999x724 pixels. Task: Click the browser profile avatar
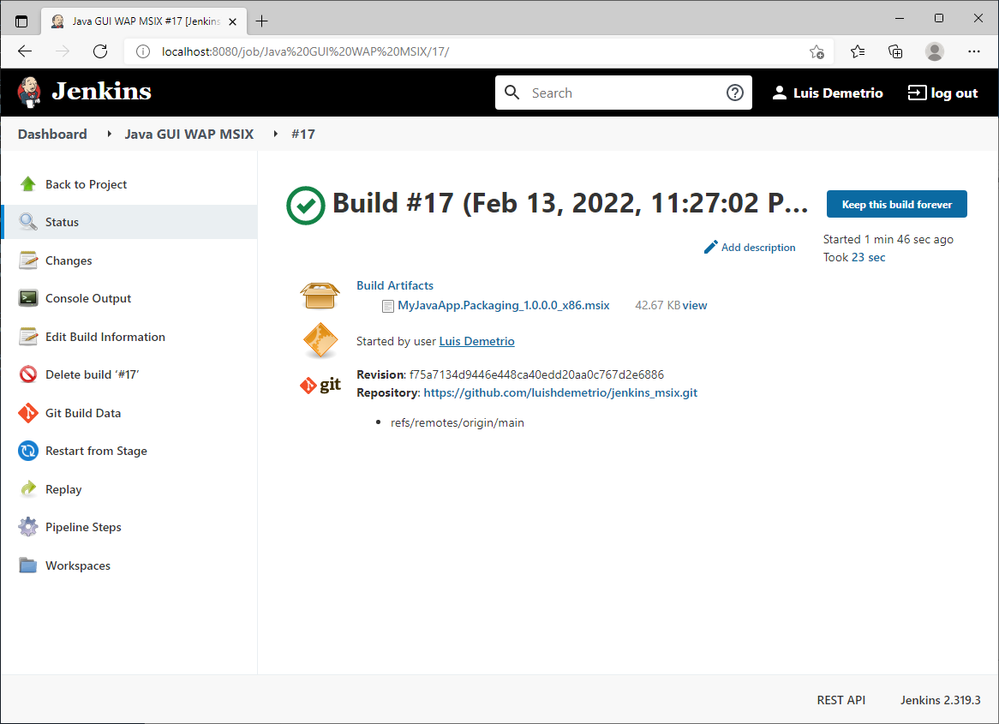(935, 52)
